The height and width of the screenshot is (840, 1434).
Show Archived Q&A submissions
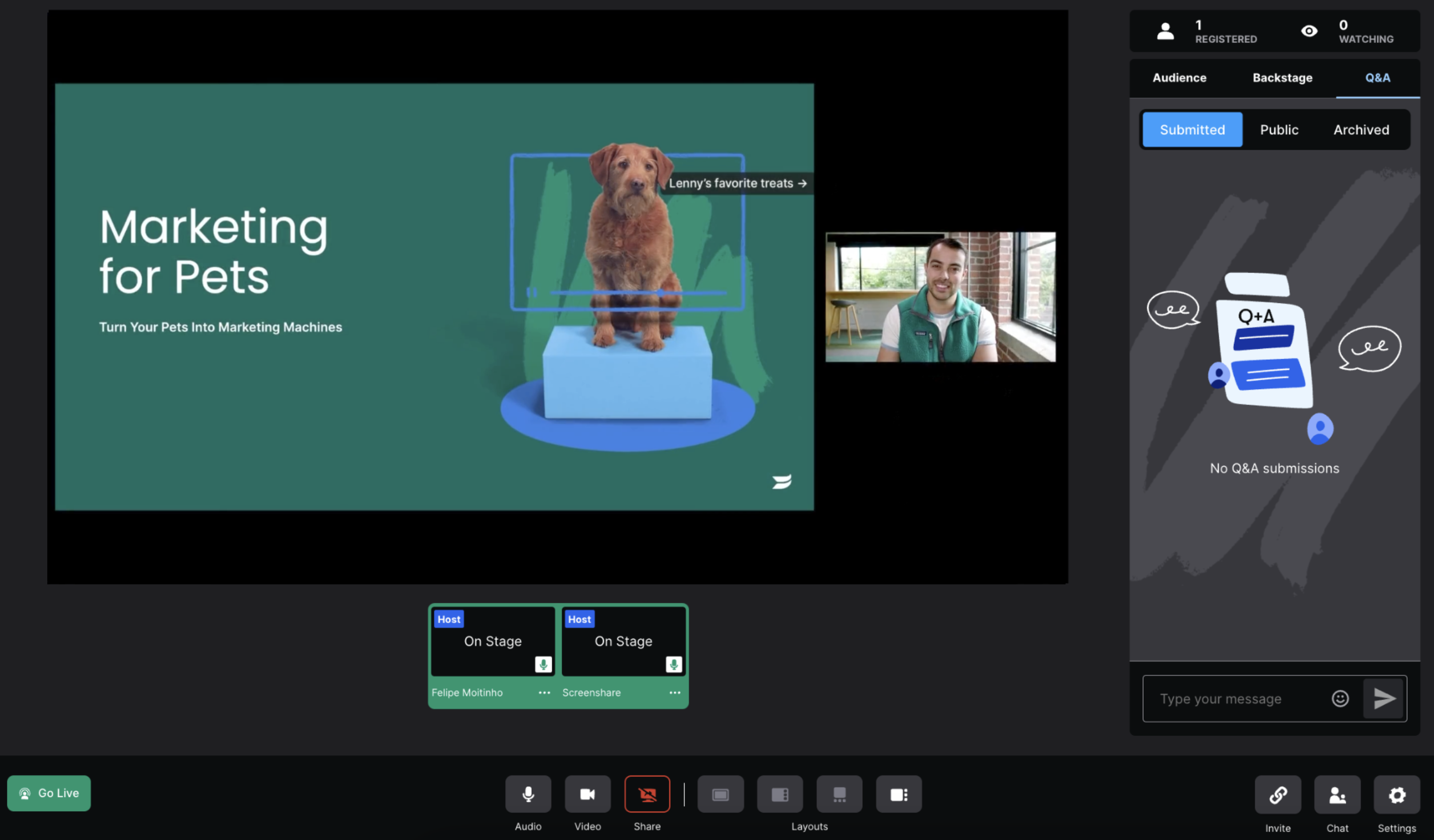(x=1361, y=130)
